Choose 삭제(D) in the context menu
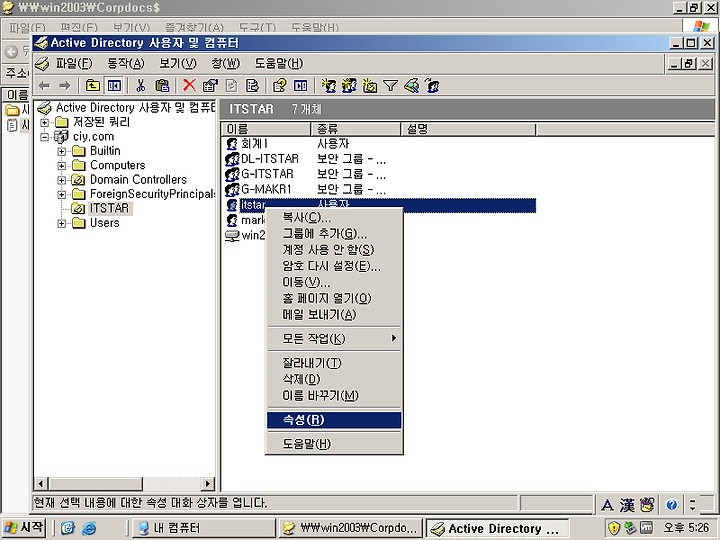Viewport: 720px width, 540px height. 334,379
